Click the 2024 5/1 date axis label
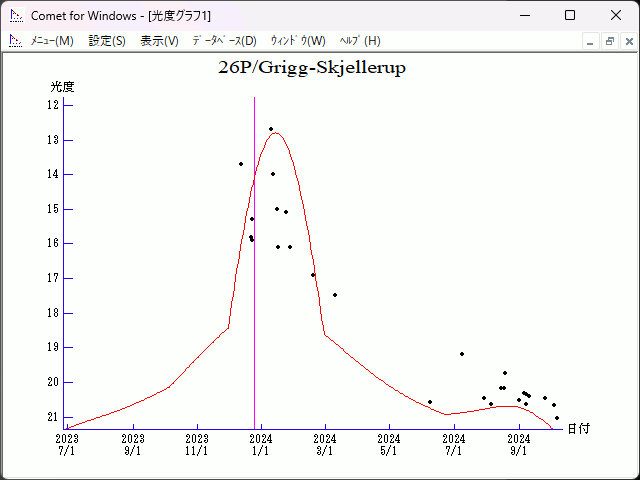Viewport: 640px width, 480px height. pos(389,445)
